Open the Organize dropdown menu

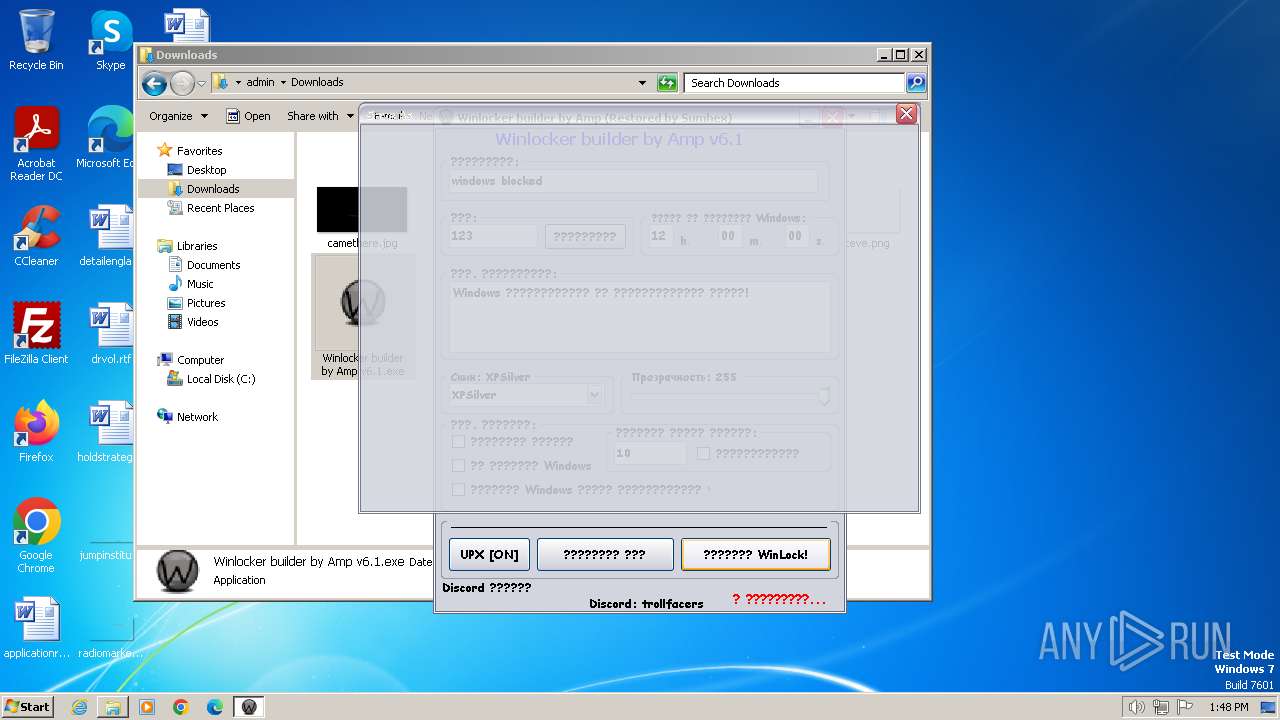pos(178,116)
